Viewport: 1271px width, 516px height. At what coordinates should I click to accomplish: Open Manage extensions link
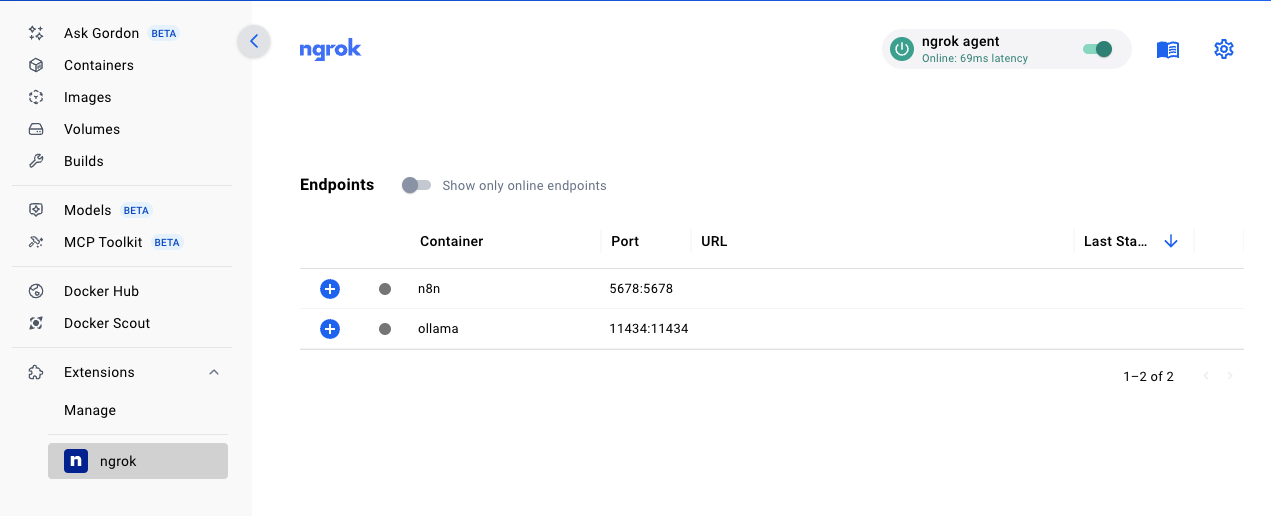pyautogui.click(x=90, y=410)
